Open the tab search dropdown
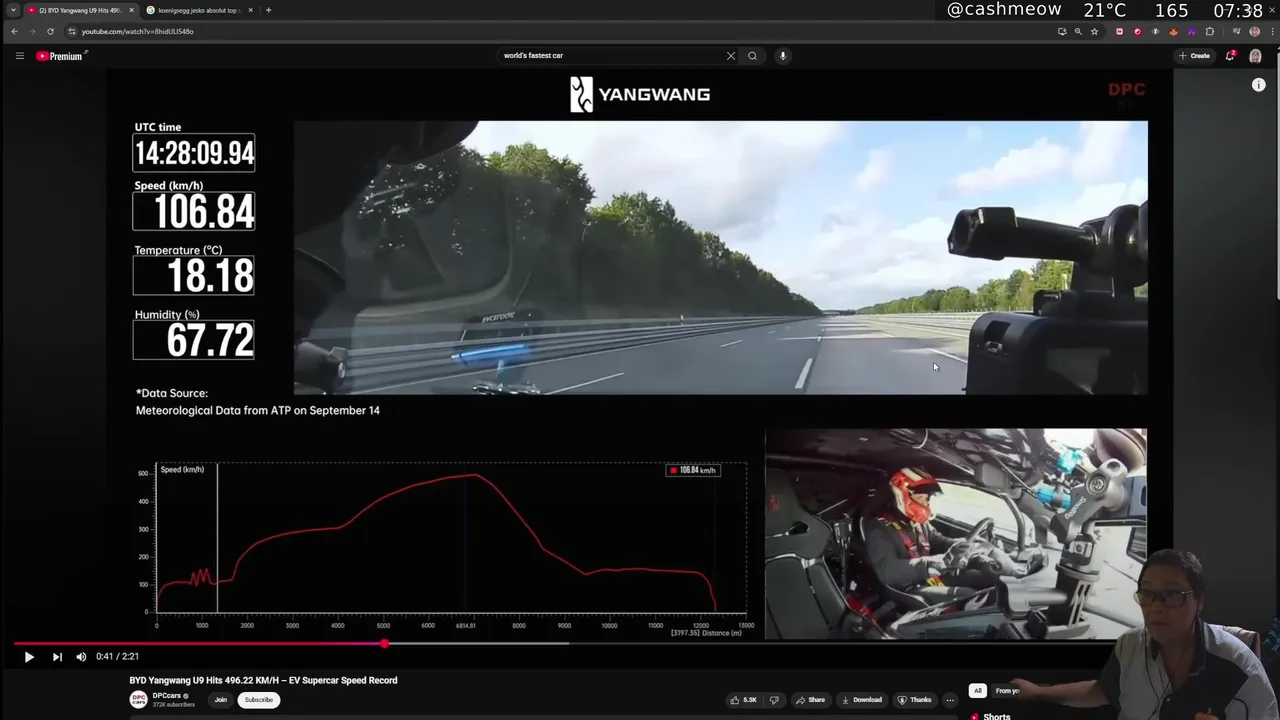The image size is (1280, 720). coord(12,10)
